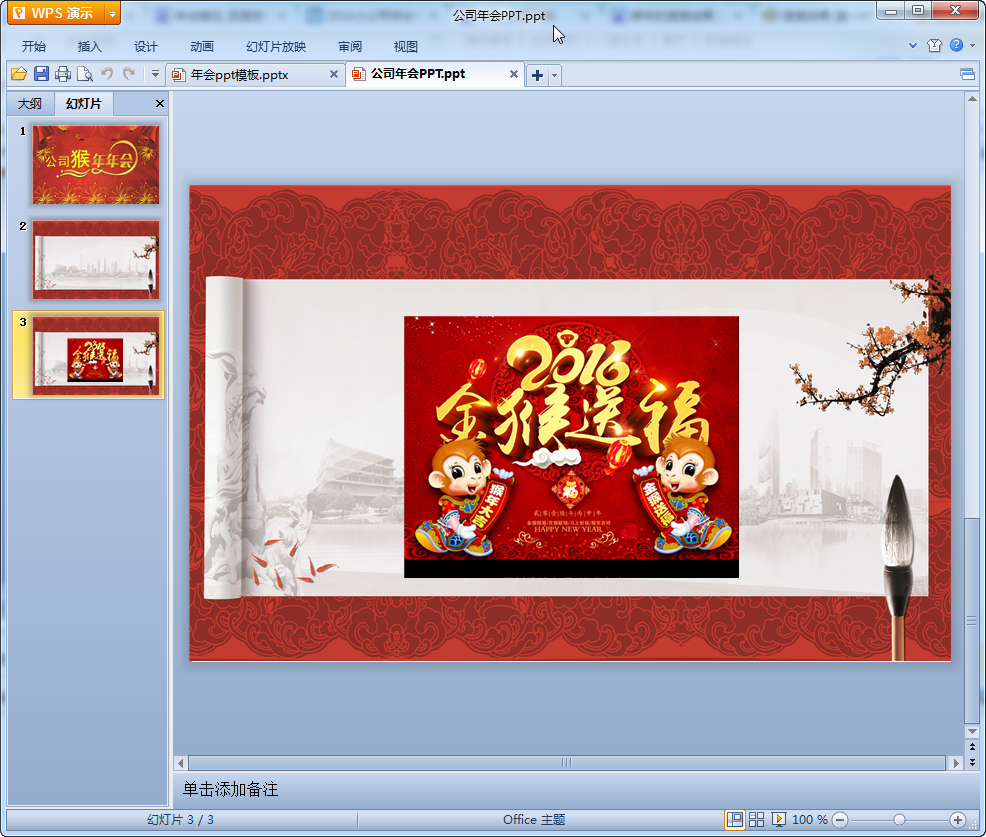Image resolution: width=986 pixels, height=837 pixels.
Task: Open the 视图 ribbon tab
Action: tap(406, 47)
